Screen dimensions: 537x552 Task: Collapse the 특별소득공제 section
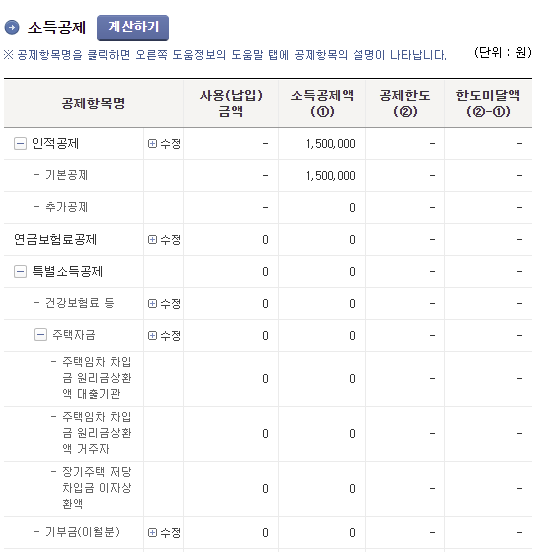tap(20, 271)
